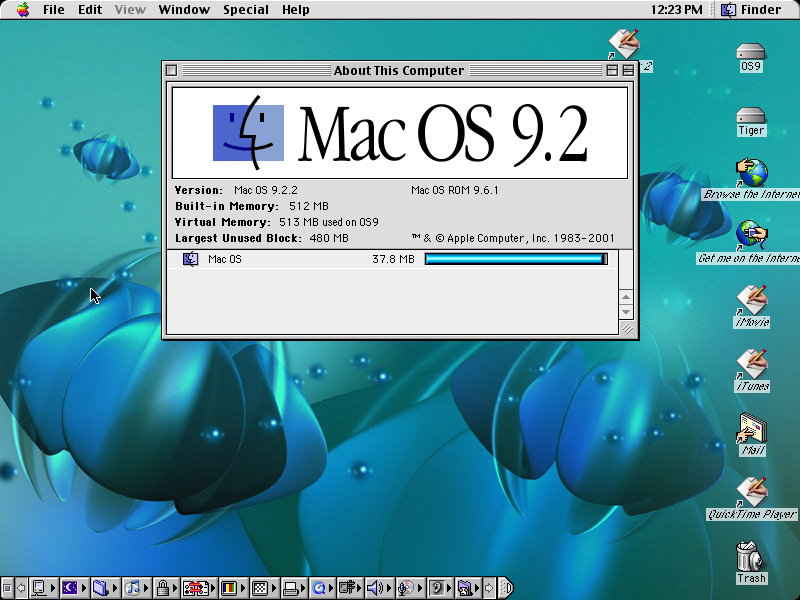Click the window's scroll down arrow
The height and width of the screenshot is (600, 800).
[x=626, y=312]
